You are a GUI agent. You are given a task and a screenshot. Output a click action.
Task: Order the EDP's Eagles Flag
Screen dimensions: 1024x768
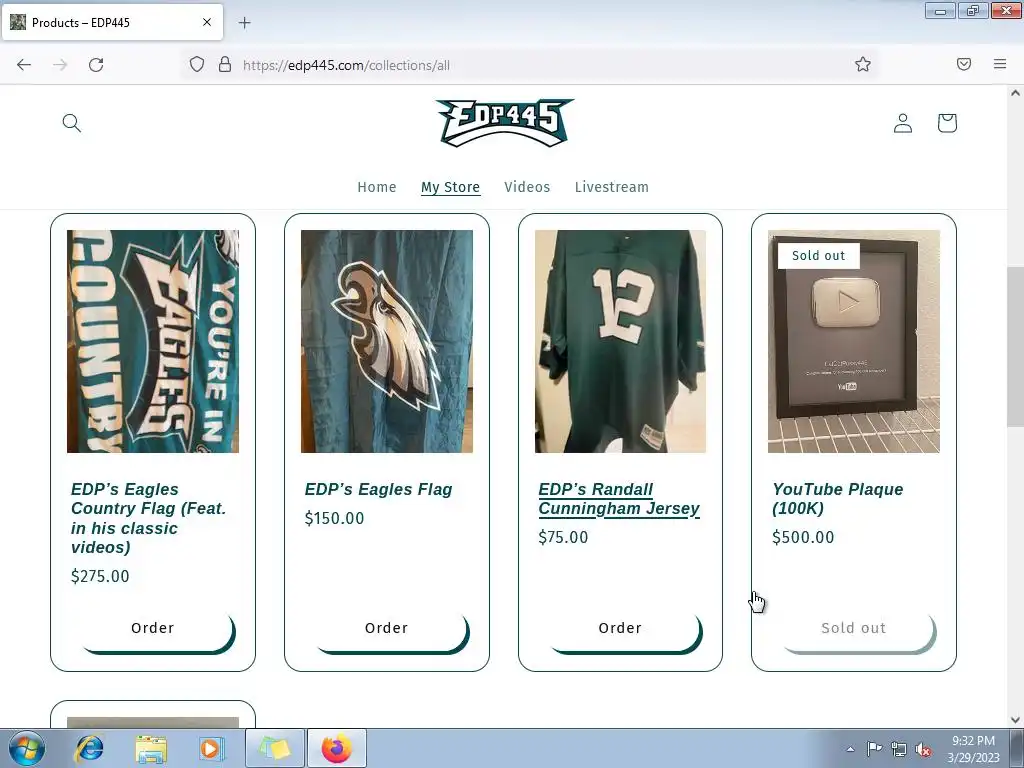(x=387, y=628)
